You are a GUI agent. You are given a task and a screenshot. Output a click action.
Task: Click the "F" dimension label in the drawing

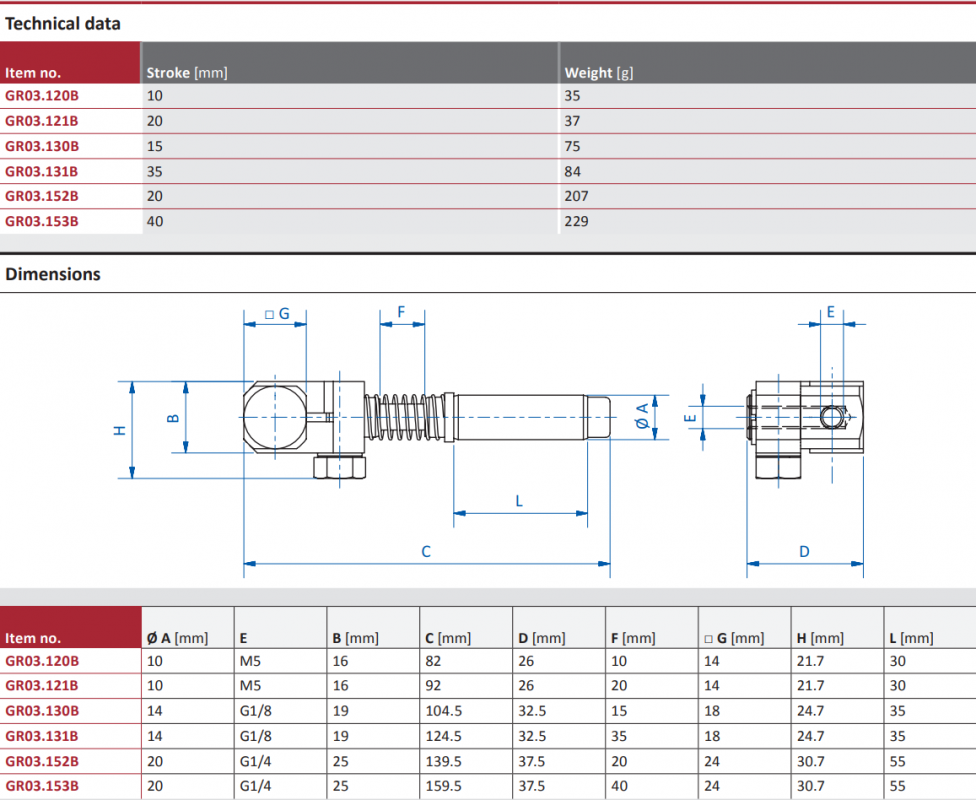coord(401,312)
